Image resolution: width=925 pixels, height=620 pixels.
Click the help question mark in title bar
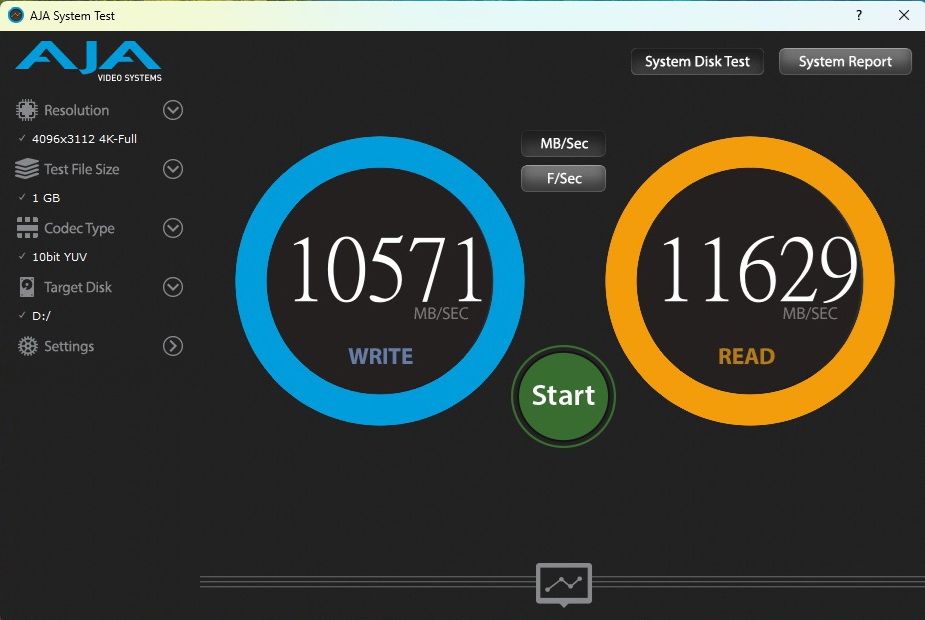click(x=859, y=15)
